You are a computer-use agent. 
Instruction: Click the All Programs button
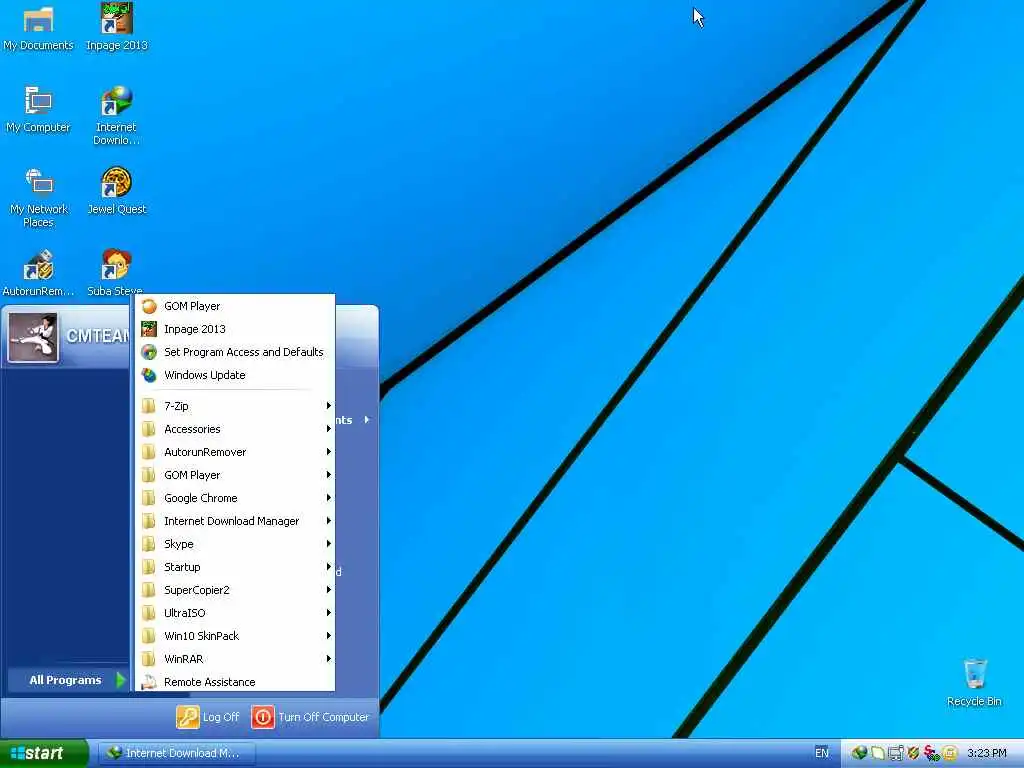pos(69,680)
